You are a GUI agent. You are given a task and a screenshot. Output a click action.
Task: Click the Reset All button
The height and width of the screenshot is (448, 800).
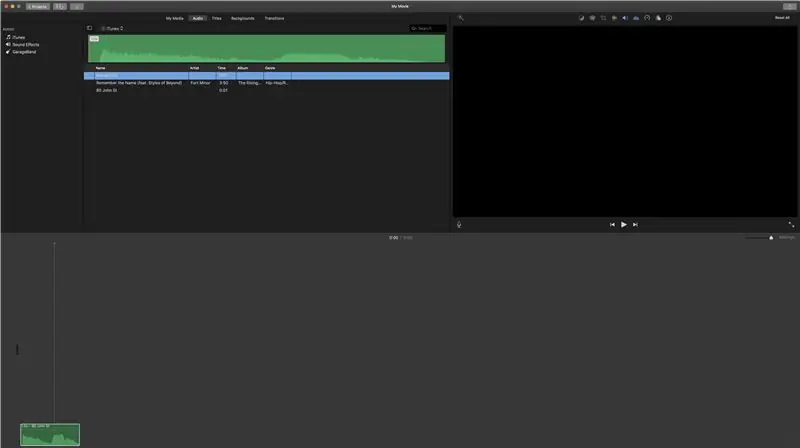pos(782,18)
